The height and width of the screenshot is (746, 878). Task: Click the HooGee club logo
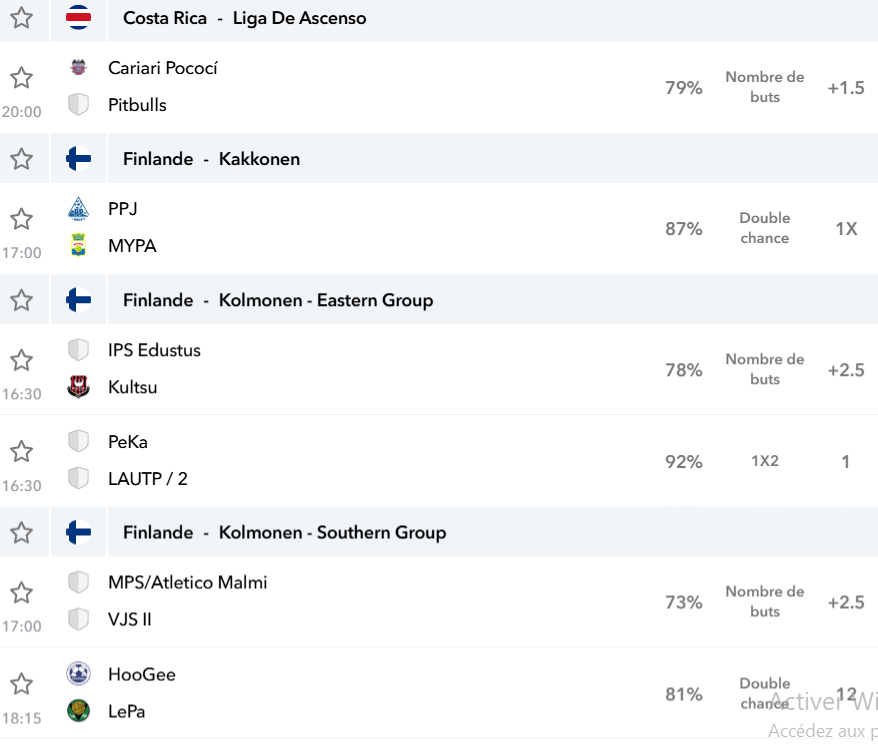tap(78, 674)
